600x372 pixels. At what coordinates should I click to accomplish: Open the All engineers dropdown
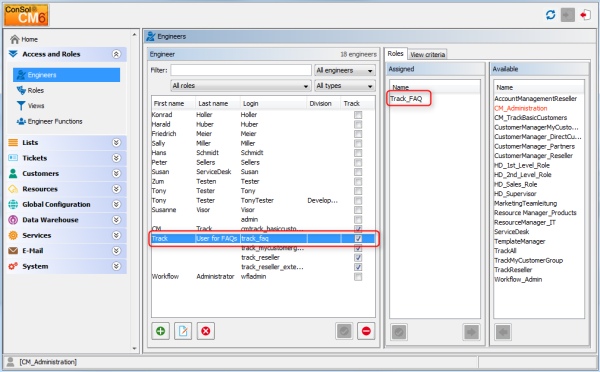(344, 70)
